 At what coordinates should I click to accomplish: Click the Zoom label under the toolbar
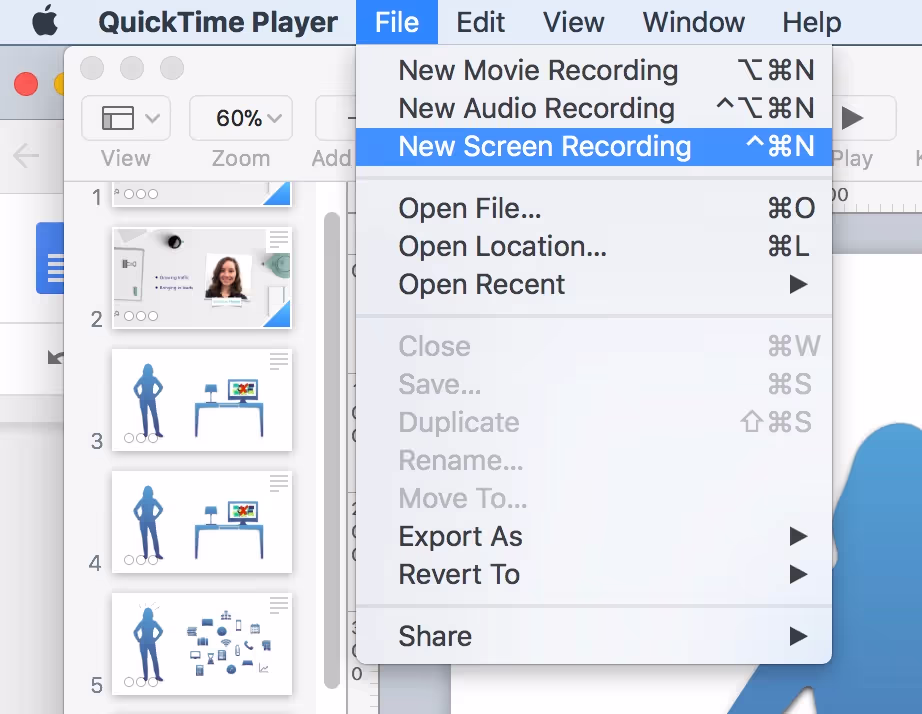[240, 158]
